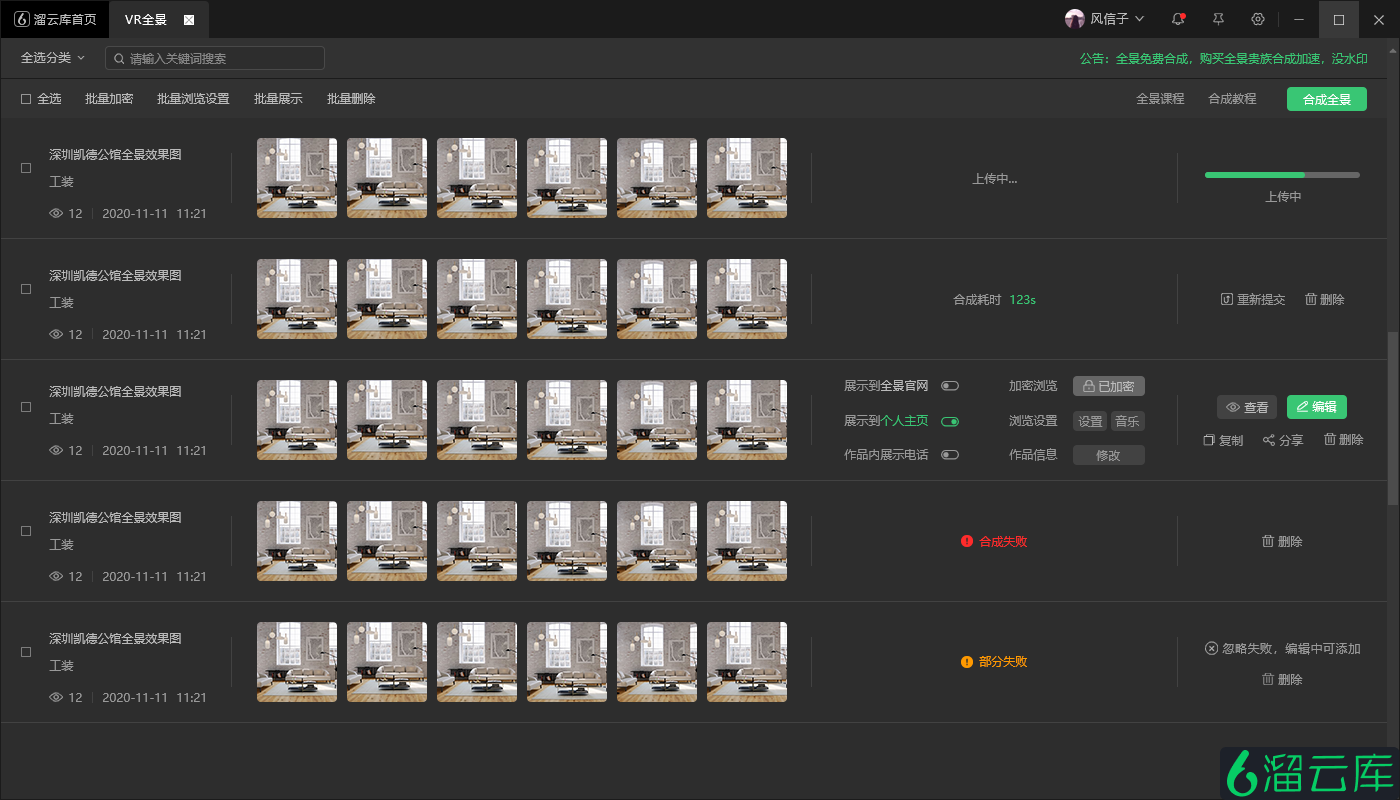Screen dimensions: 1400x800
Task: Check the checkbox of 部分失败 row
Action: tap(26, 652)
